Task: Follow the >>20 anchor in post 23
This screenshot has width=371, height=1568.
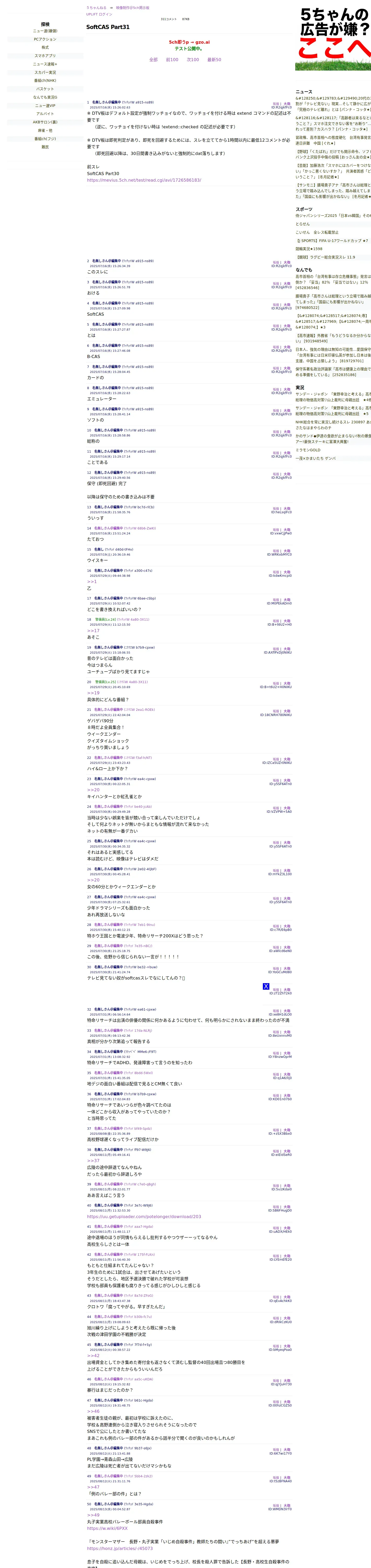Action: point(93,790)
